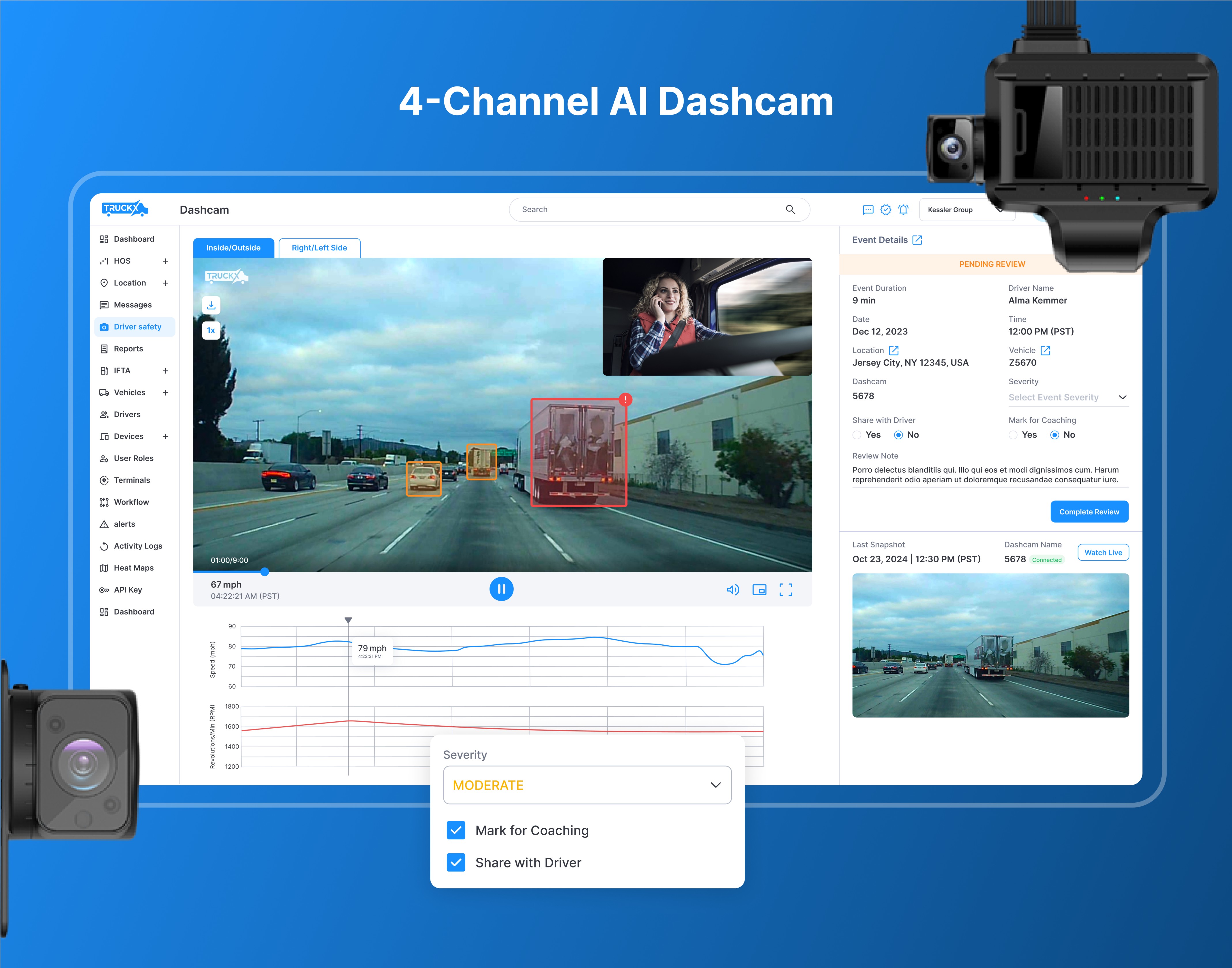This screenshot has width=1232, height=968.
Task: Uncheck the Mark for Coaching checkbox
Action: (x=456, y=830)
